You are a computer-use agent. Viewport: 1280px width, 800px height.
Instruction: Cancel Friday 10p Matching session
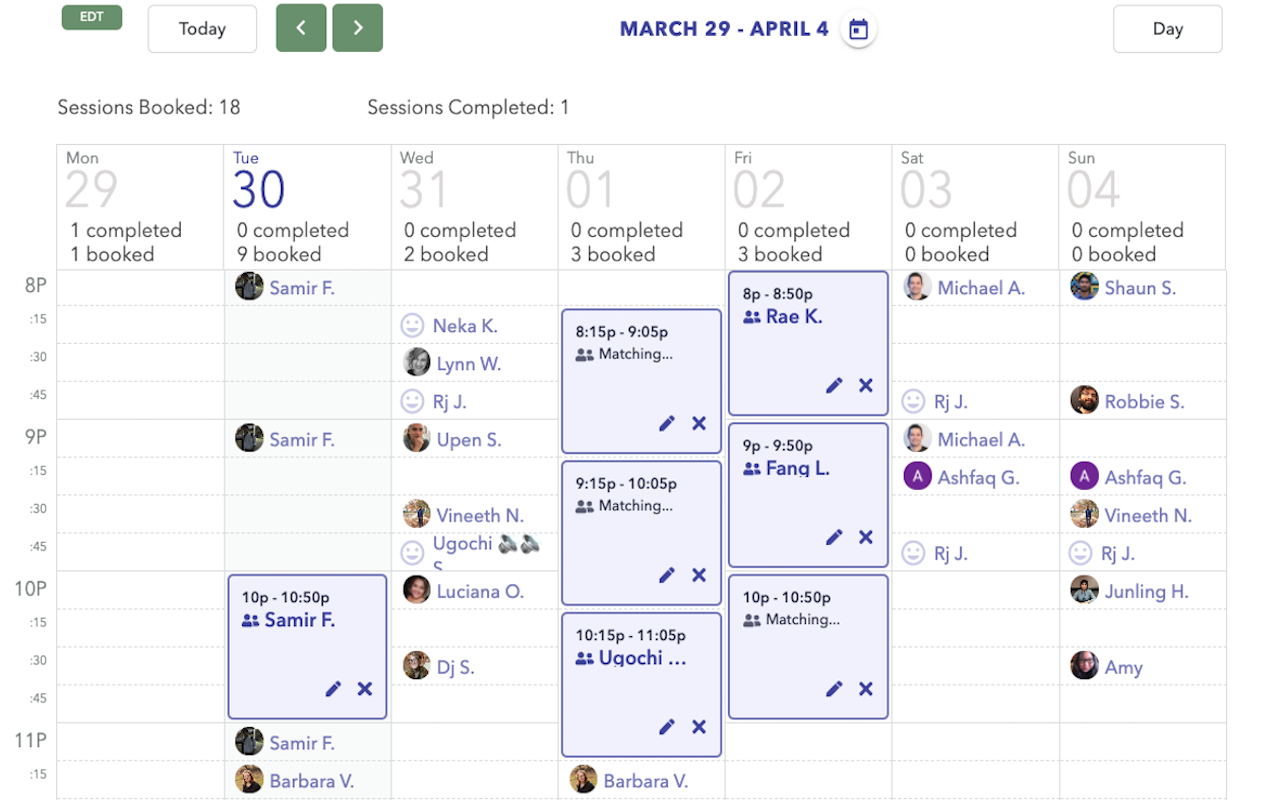pos(866,689)
